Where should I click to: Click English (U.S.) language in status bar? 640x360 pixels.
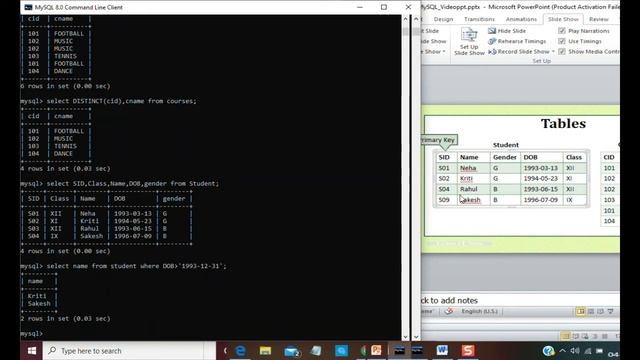pos(479,311)
